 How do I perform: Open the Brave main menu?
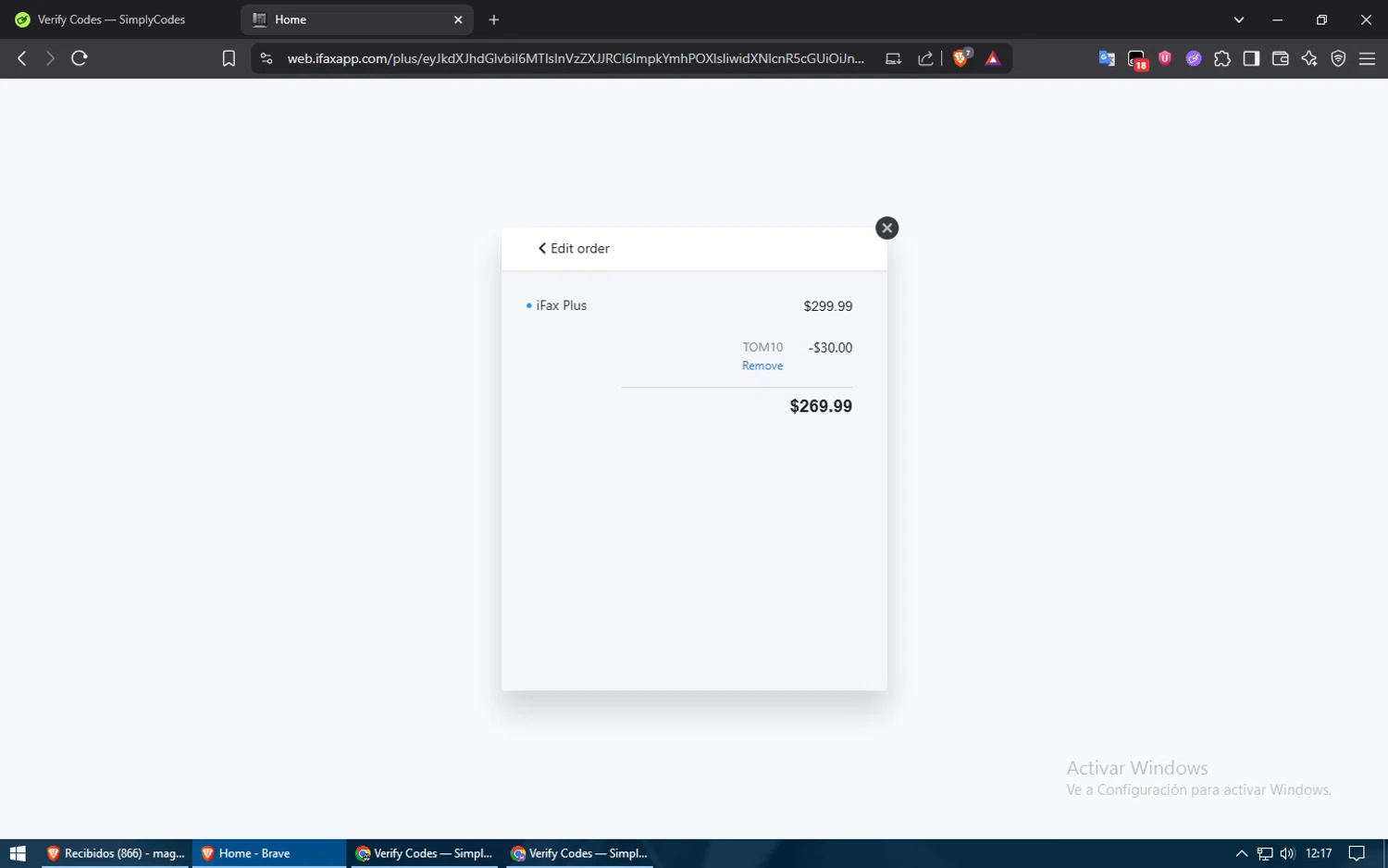[1367, 58]
